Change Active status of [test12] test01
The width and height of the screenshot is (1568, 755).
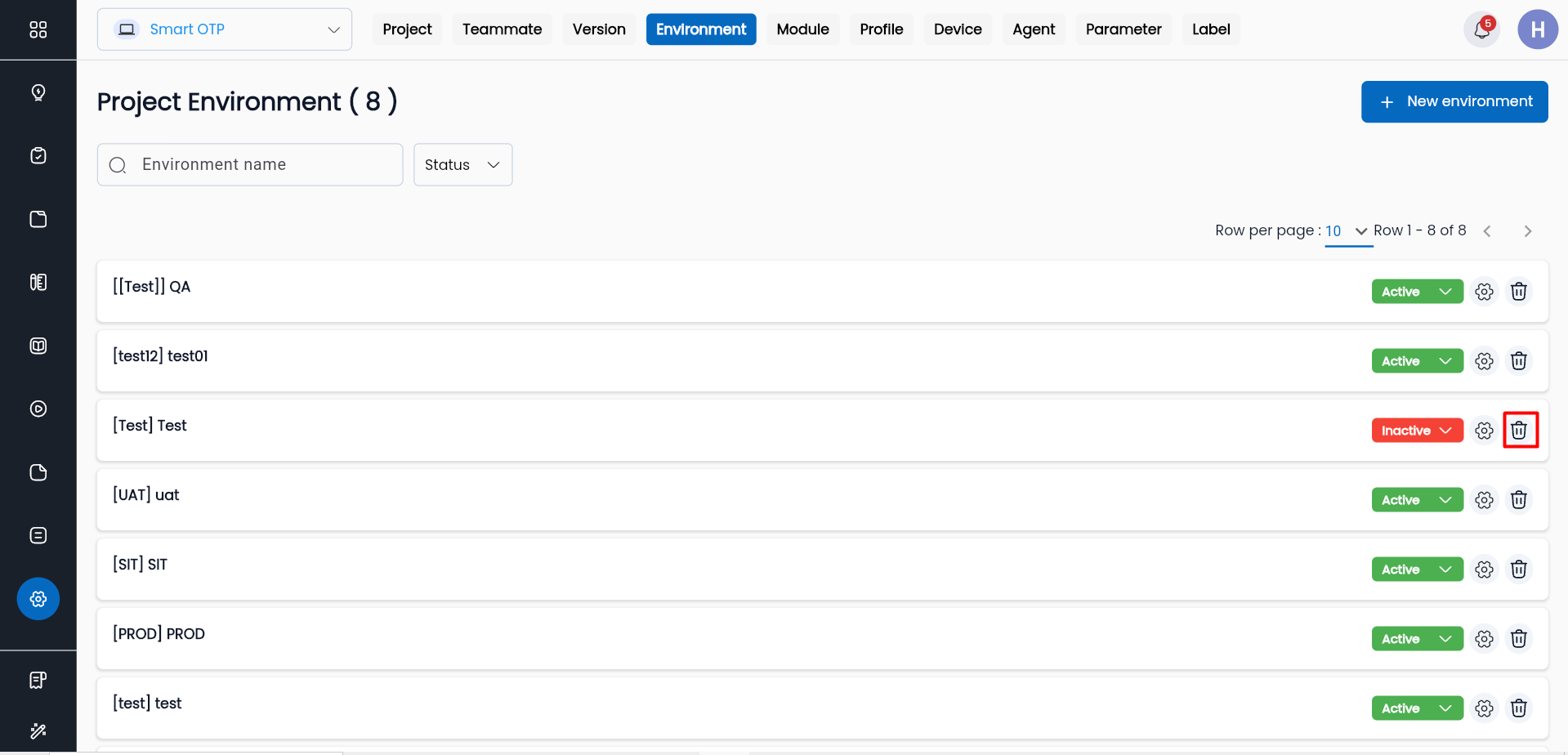pos(1417,361)
